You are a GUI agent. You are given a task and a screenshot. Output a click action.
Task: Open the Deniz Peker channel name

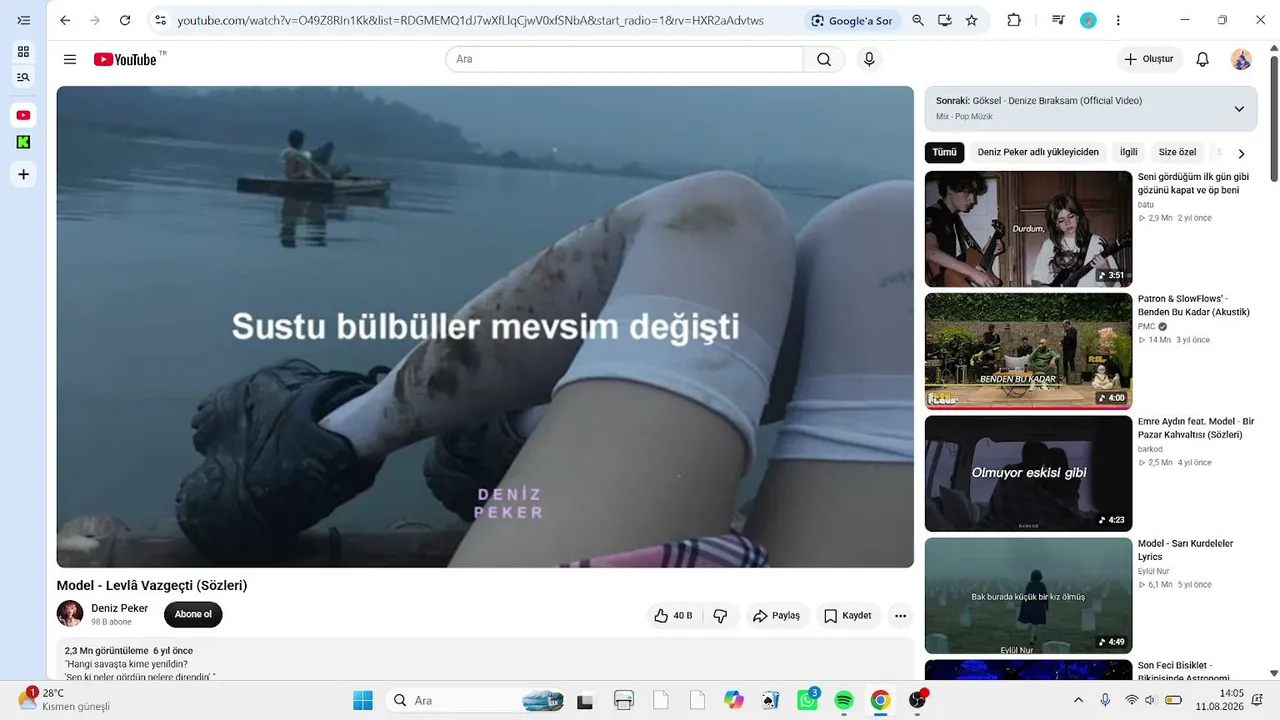tap(119, 608)
